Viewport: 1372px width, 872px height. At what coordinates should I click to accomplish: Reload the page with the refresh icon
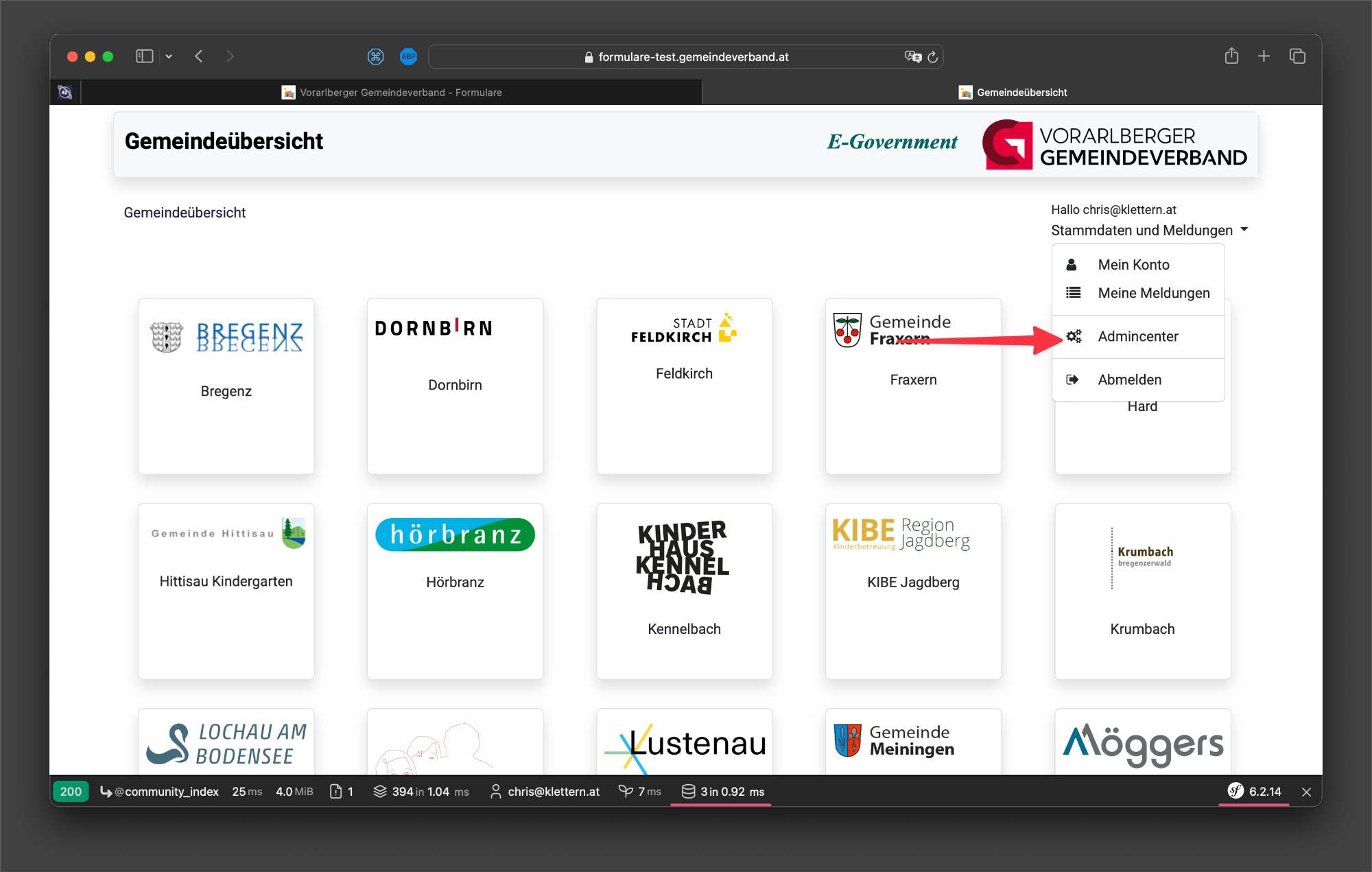(932, 57)
